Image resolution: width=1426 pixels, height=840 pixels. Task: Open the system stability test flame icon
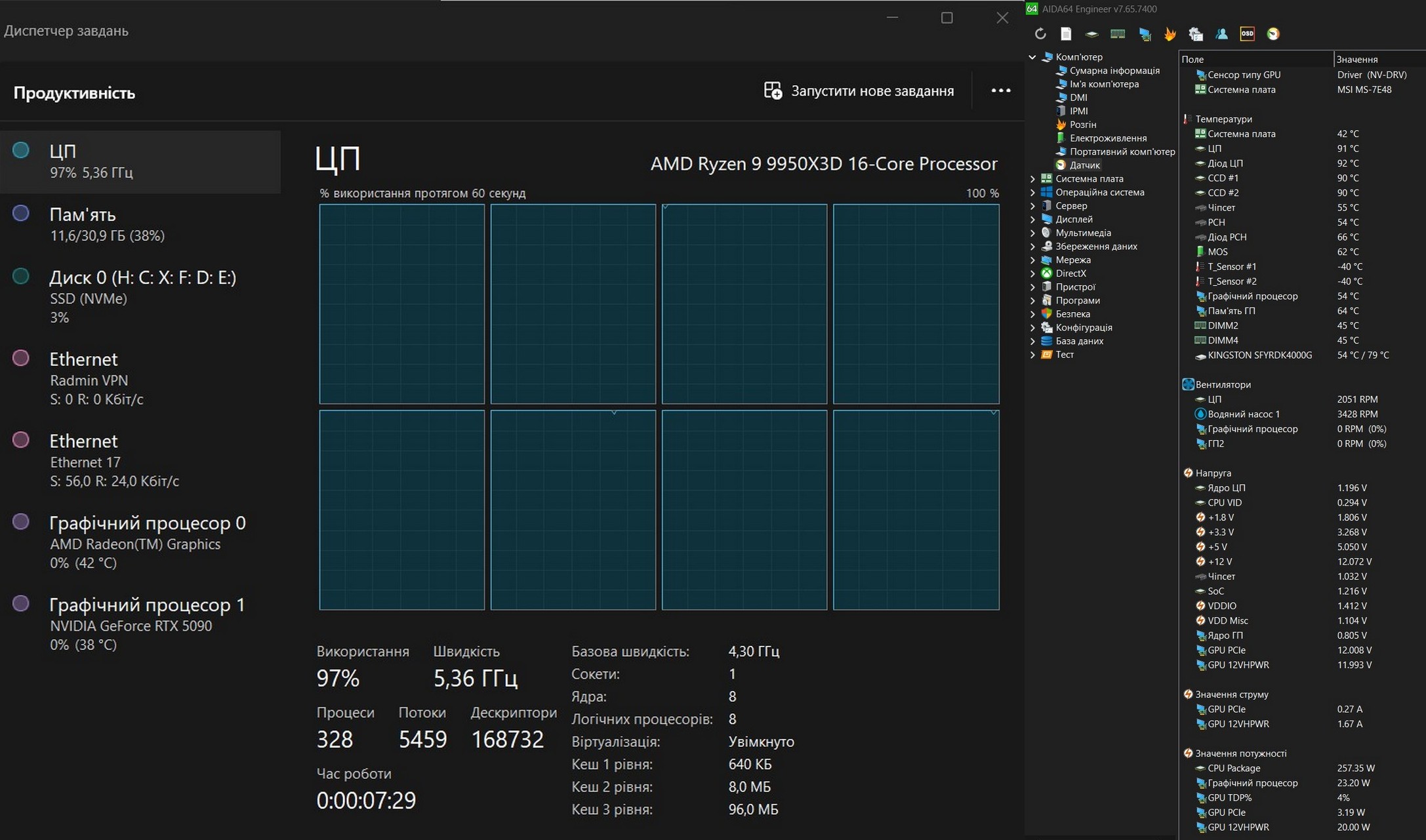coord(1170,33)
